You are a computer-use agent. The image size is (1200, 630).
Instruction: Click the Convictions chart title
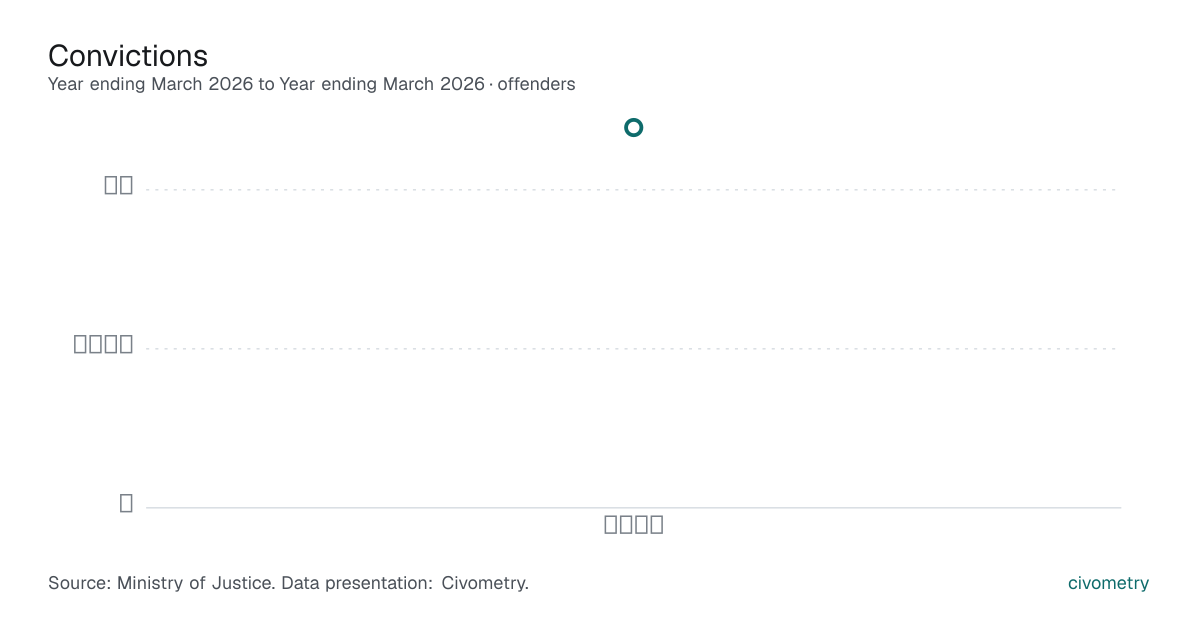[128, 55]
